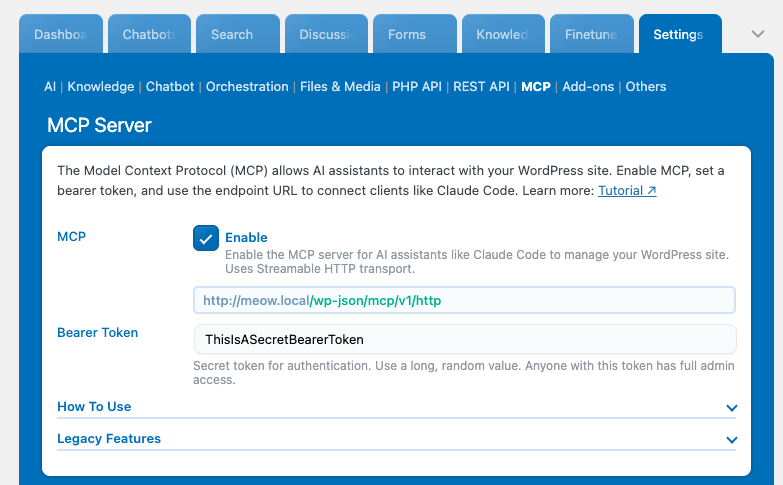Open the Finetunes tab

[x=591, y=34]
